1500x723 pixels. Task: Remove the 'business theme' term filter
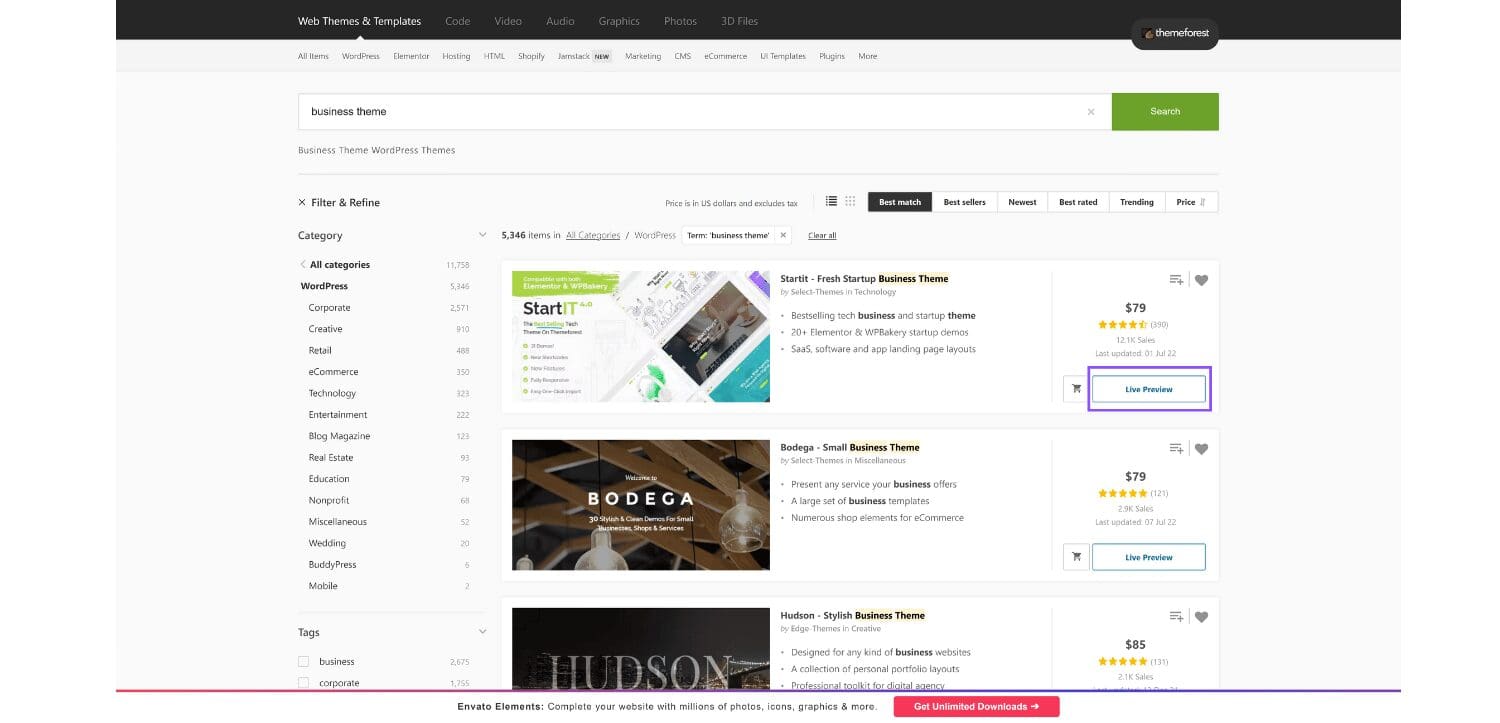click(x=783, y=235)
